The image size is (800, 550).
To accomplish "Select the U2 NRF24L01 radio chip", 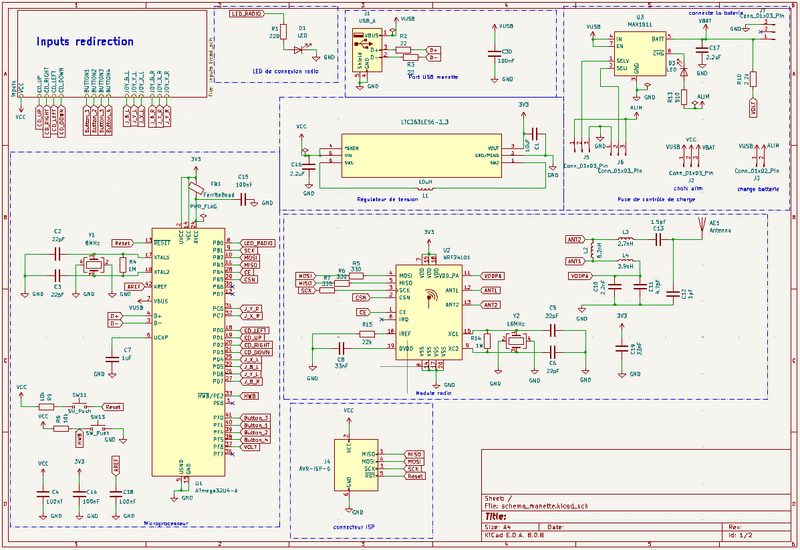I will click(429, 312).
